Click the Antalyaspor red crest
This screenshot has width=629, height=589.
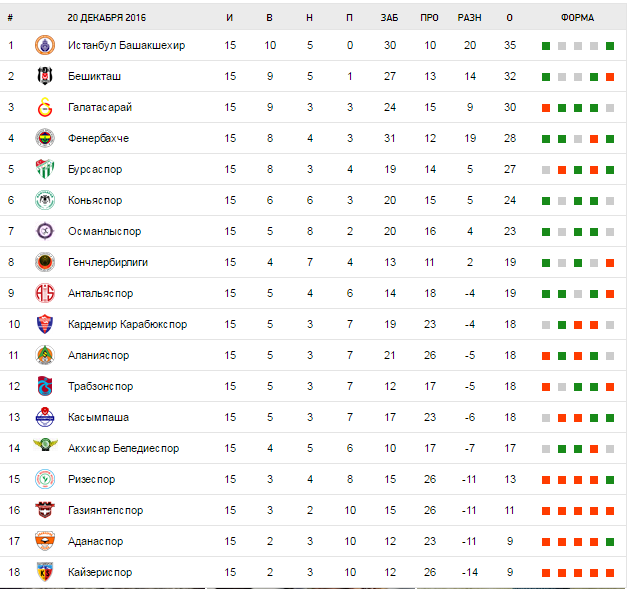(44, 293)
